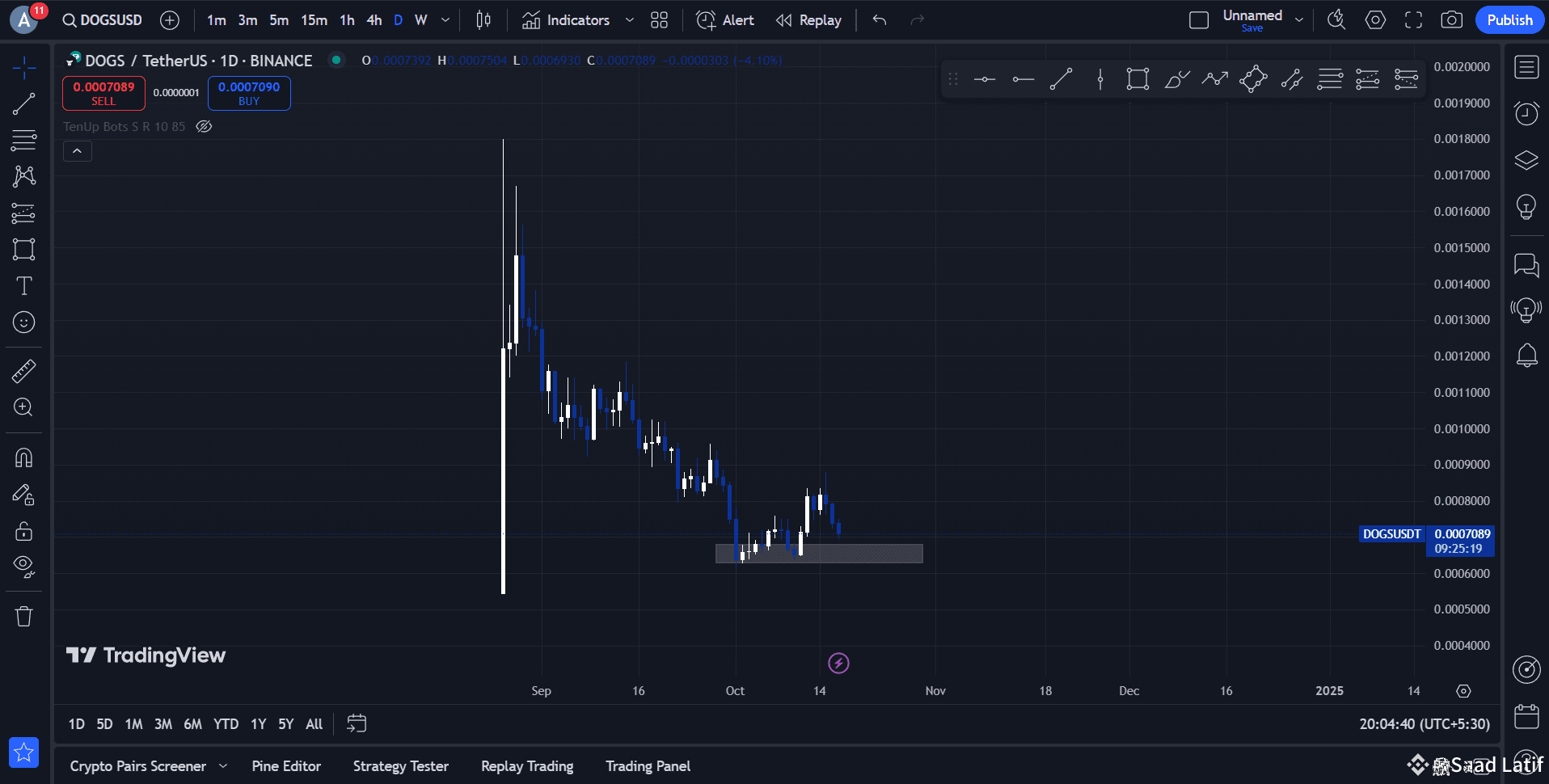This screenshot has width=1549, height=784.
Task: Open chart settings hexagon icon
Action: coord(1375,20)
